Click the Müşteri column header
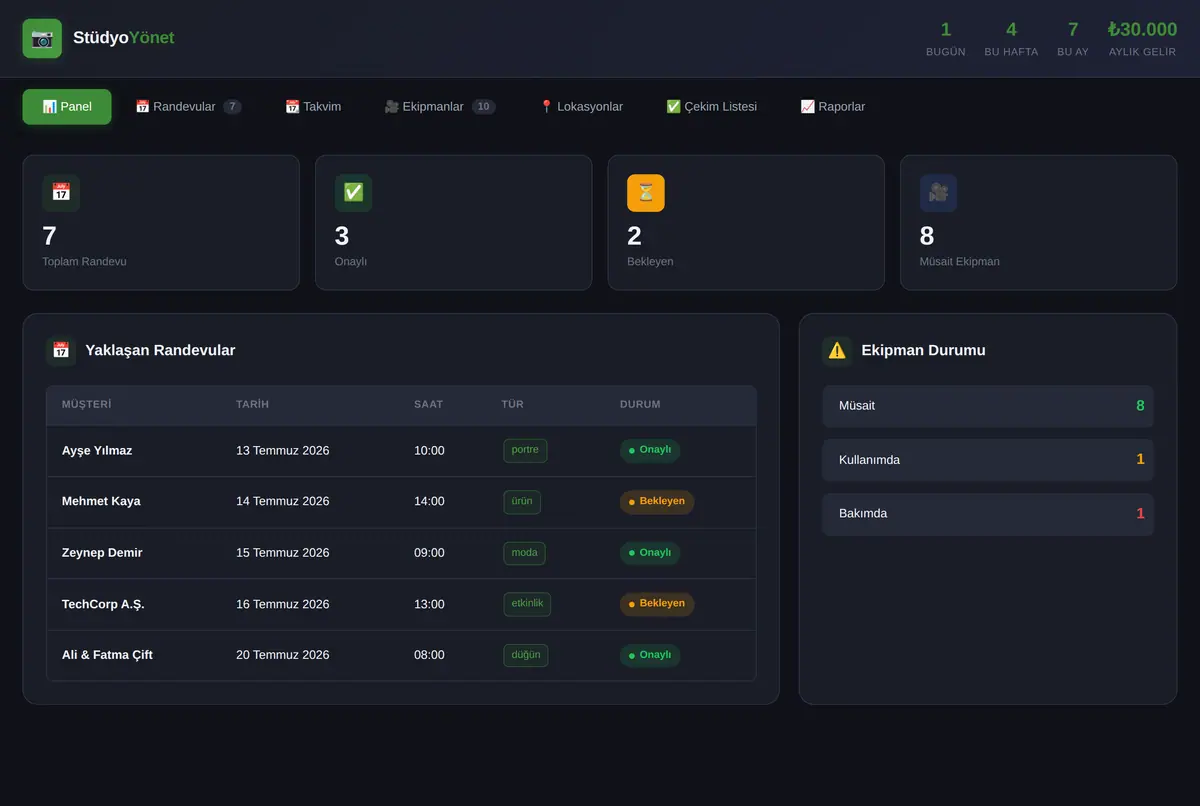The width and height of the screenshot is (1200, 806). 87,405
